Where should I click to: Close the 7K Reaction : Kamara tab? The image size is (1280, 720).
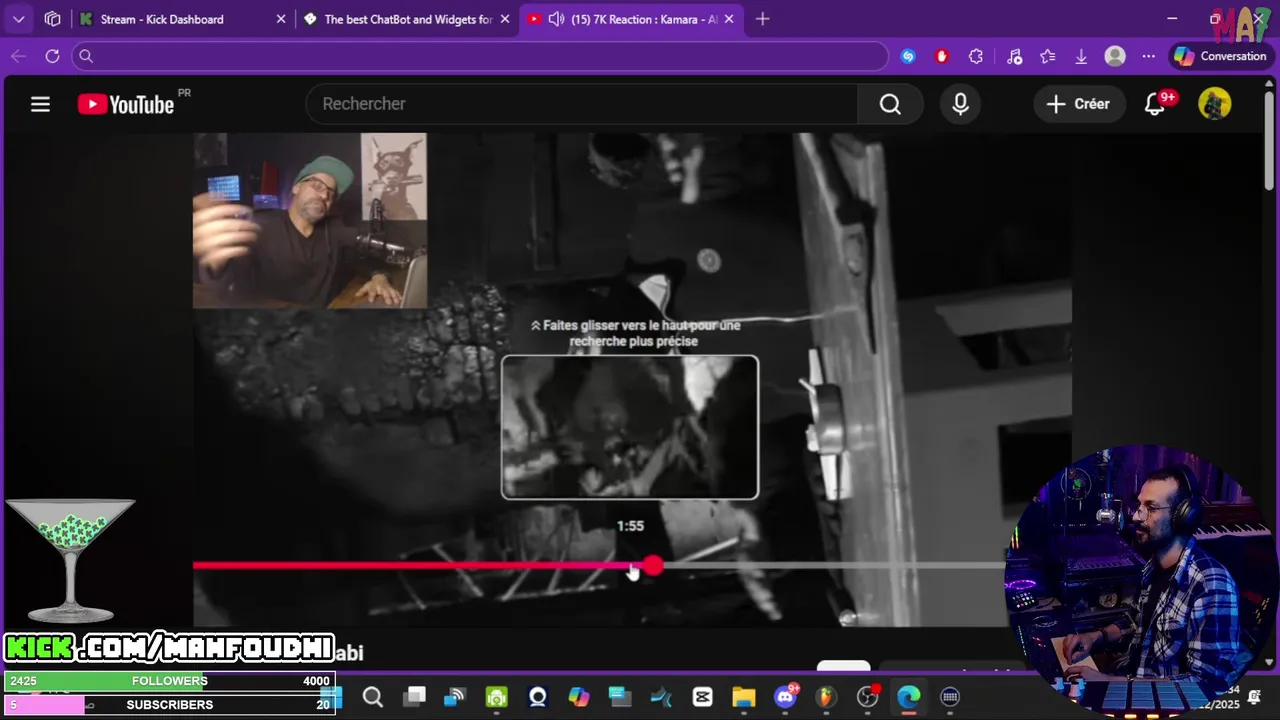click(x=729, y=19)
